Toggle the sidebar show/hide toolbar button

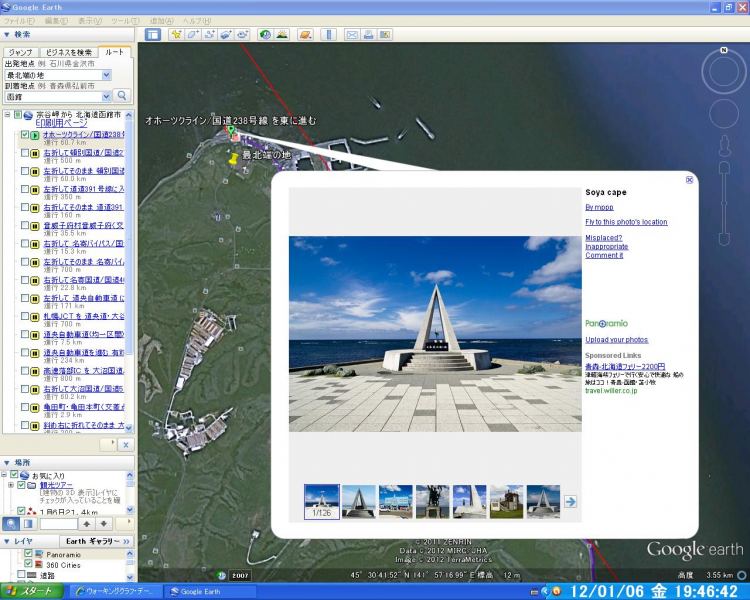click(x=153, y=34)
